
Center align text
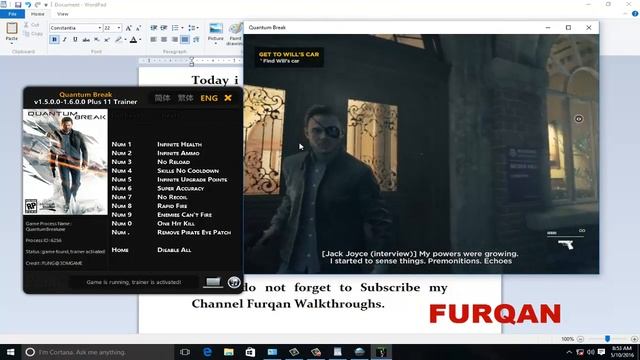click(x=164, y=40)
